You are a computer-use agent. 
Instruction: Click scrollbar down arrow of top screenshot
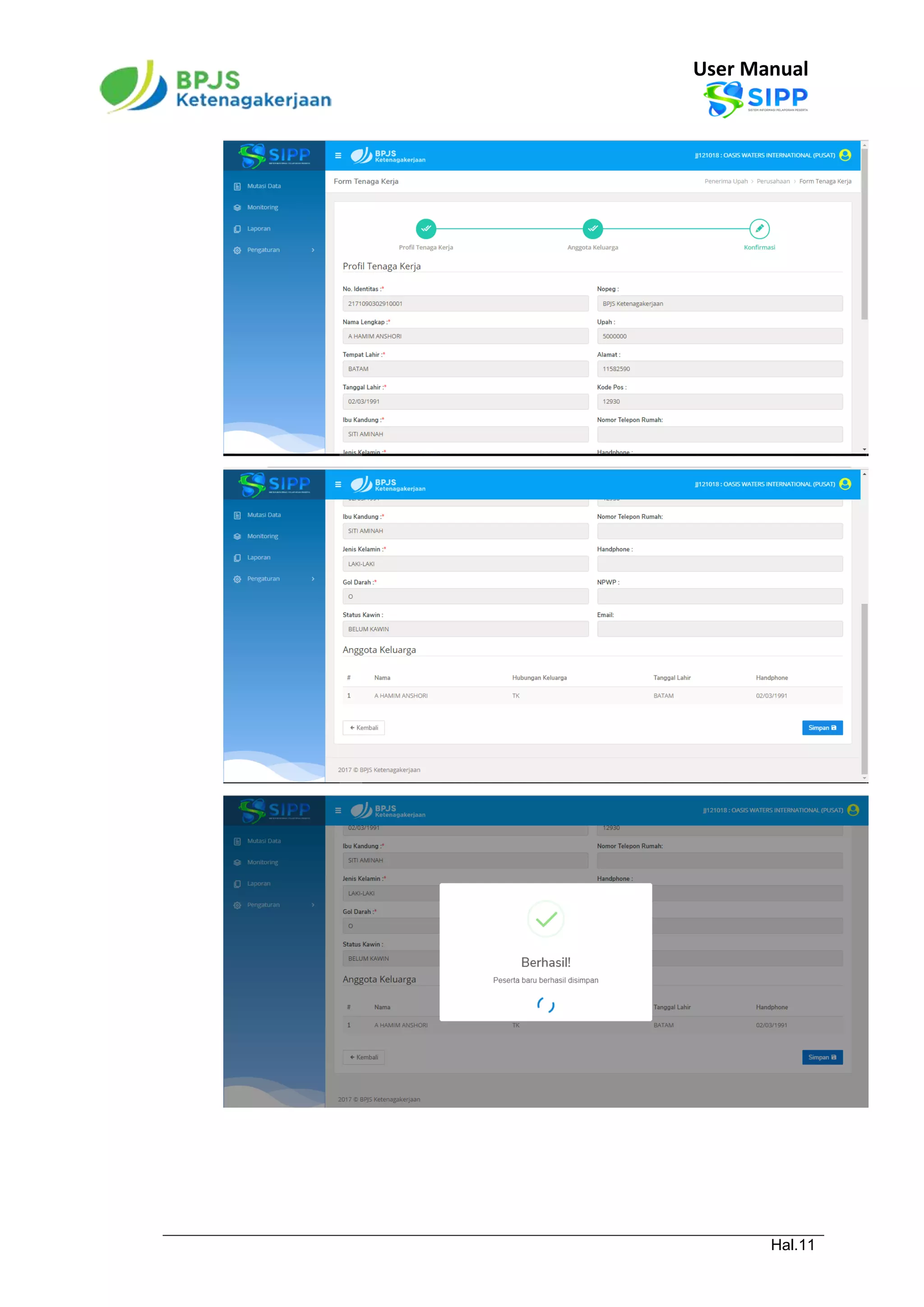coord(864,449)
